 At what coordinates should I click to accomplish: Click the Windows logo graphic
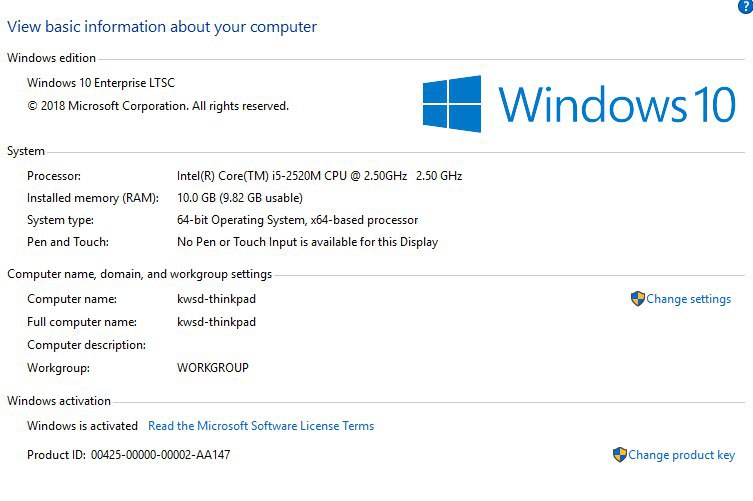(452, 104)
